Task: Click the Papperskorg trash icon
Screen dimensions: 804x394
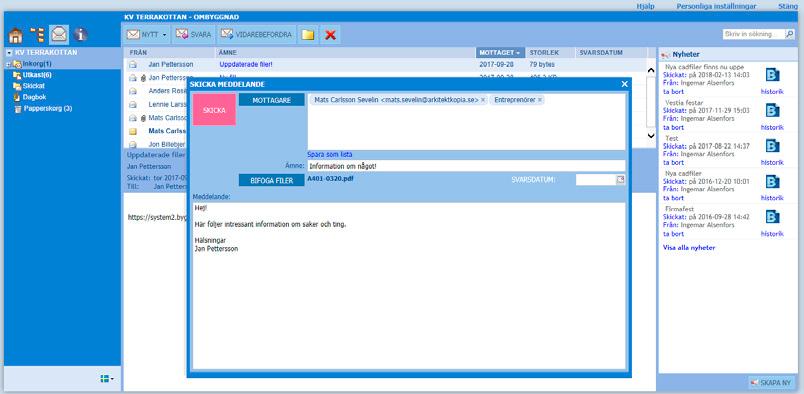Action: pyautogui.click(x=18, y=109)
